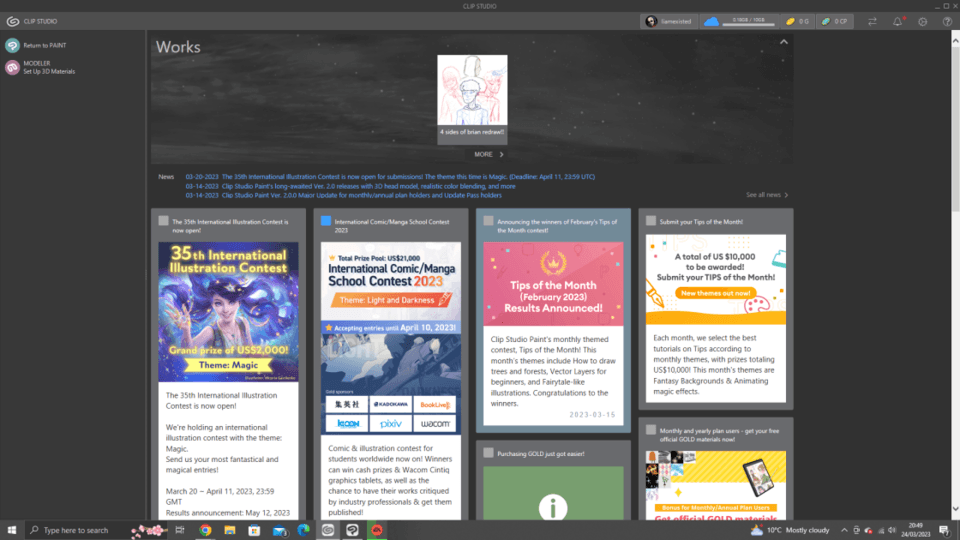The width and height of the screenshot is (960, 540).
Task: Click the sync transfer arrows icon
Action: [872, 21]
